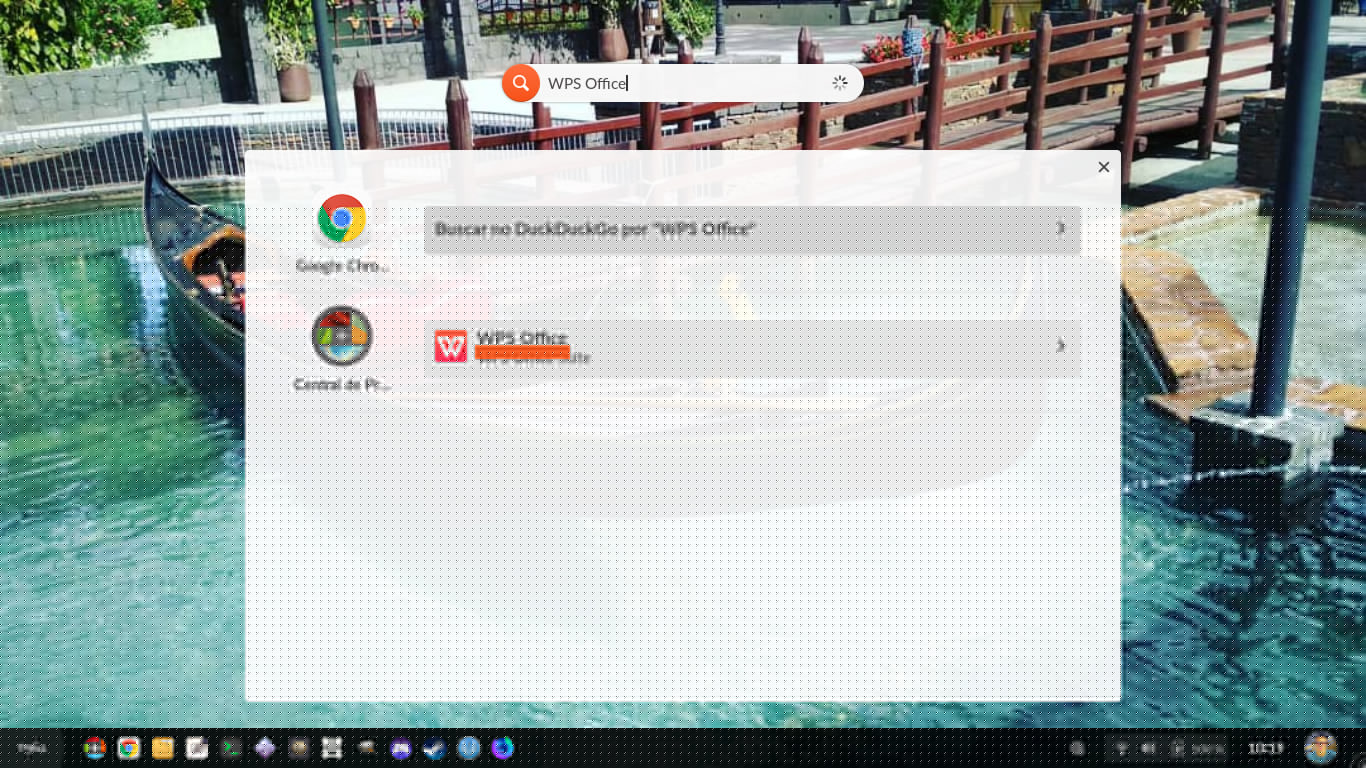Open the yellow file manager taskbar icon

pos(163,748)
